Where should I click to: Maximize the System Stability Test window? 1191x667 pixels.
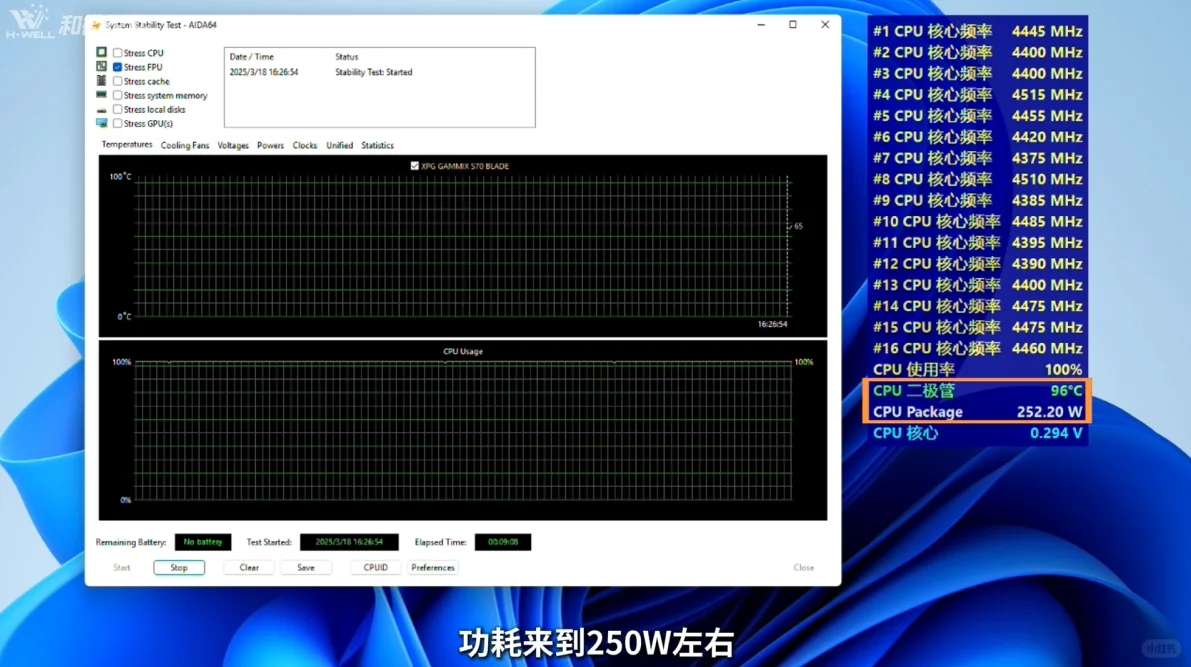point(793,25)
